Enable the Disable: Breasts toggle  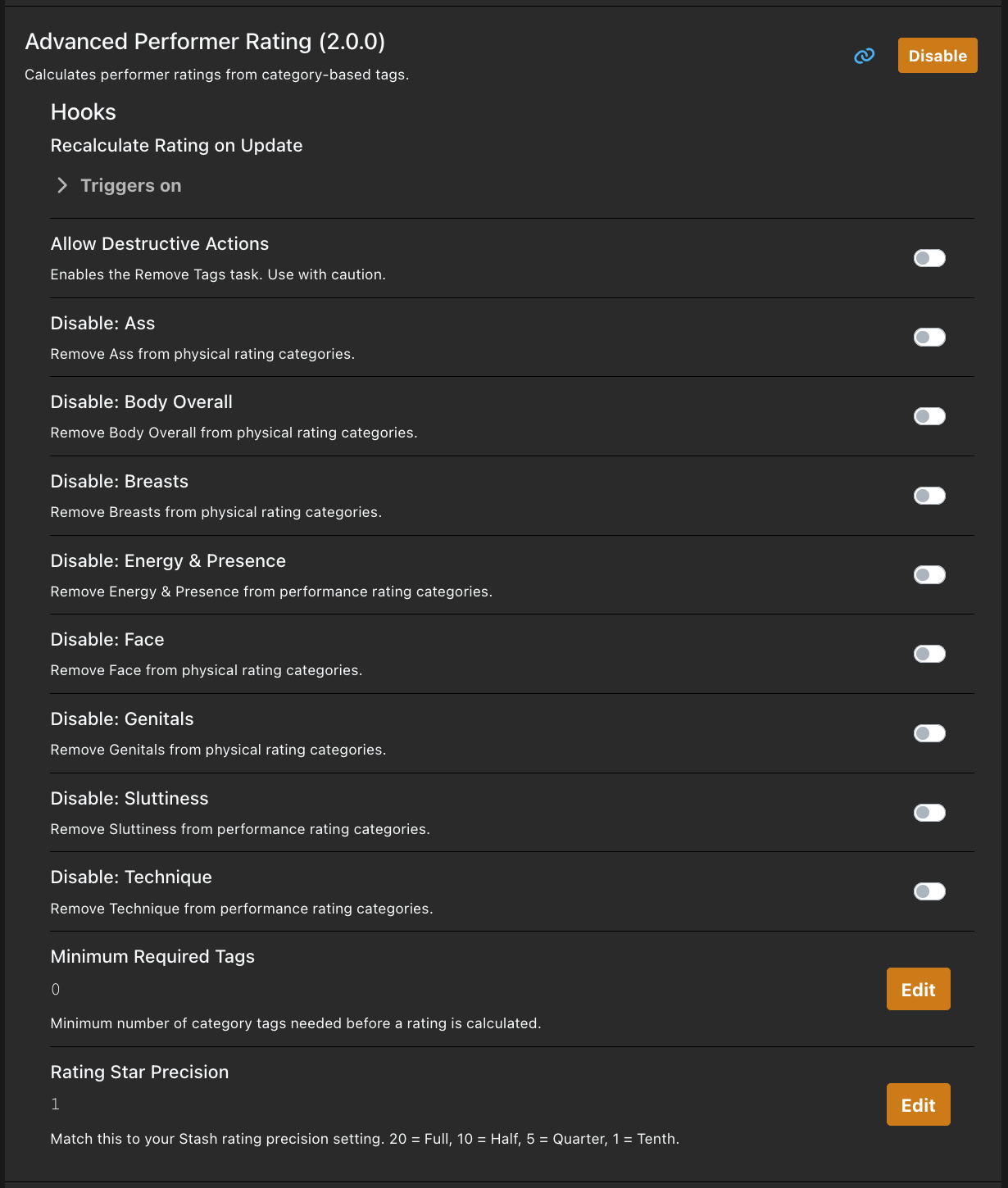coord(929,496)
